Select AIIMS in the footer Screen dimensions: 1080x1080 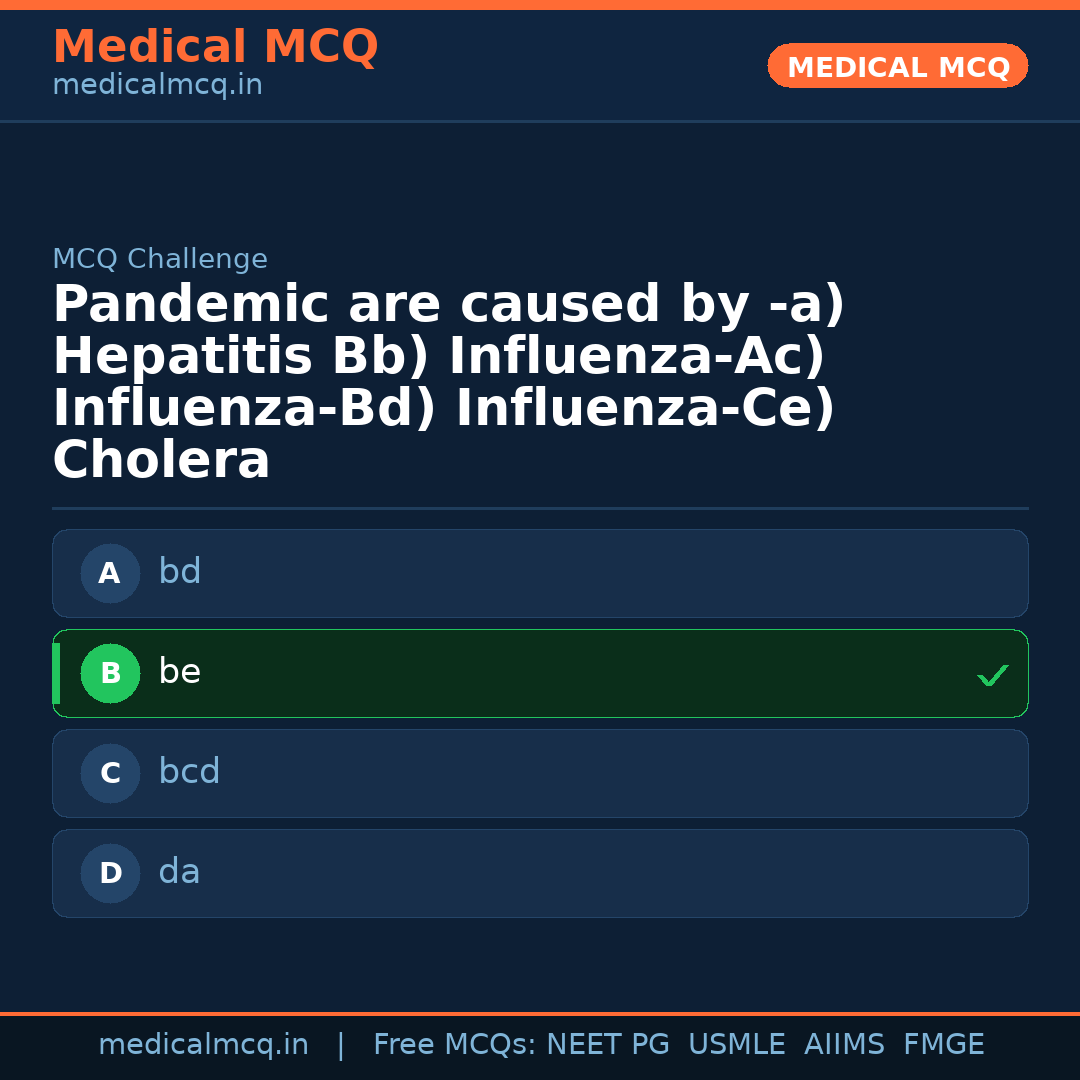click(x=844, y=1045)
